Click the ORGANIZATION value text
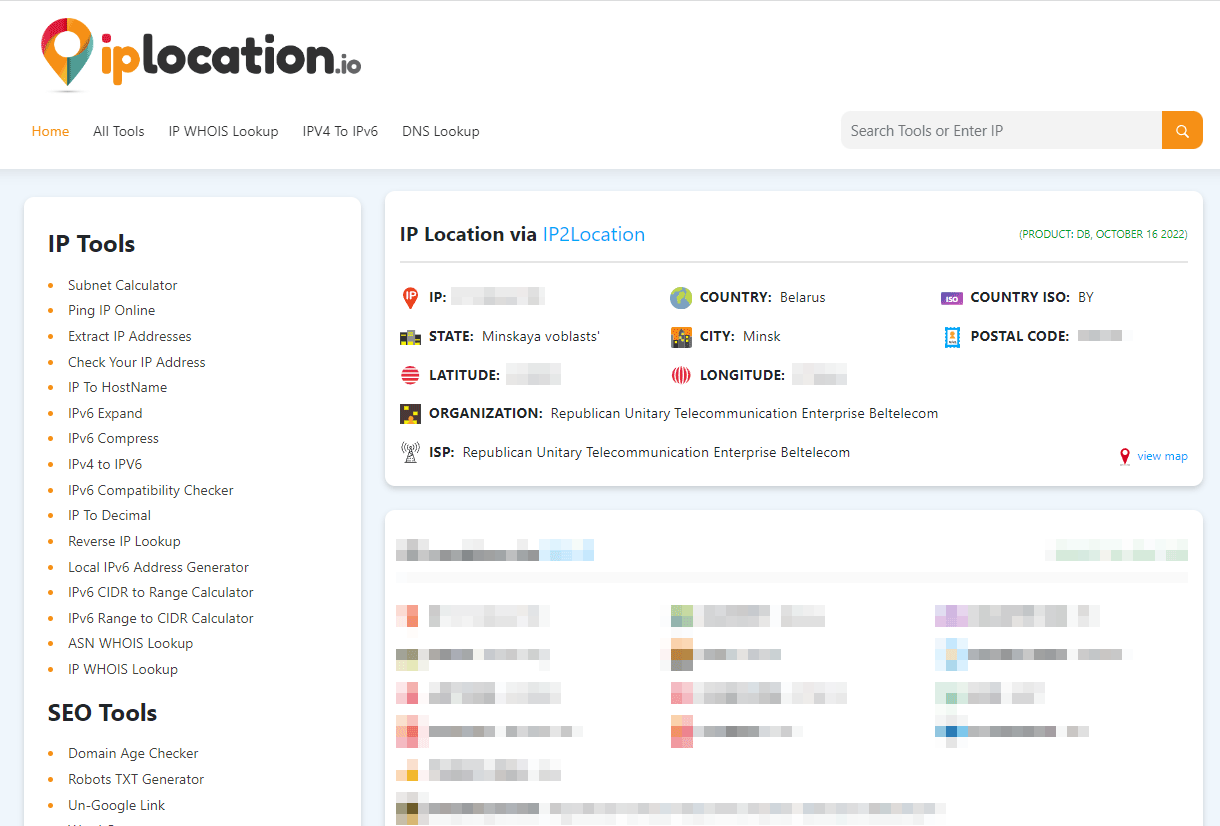 point(745,413)
